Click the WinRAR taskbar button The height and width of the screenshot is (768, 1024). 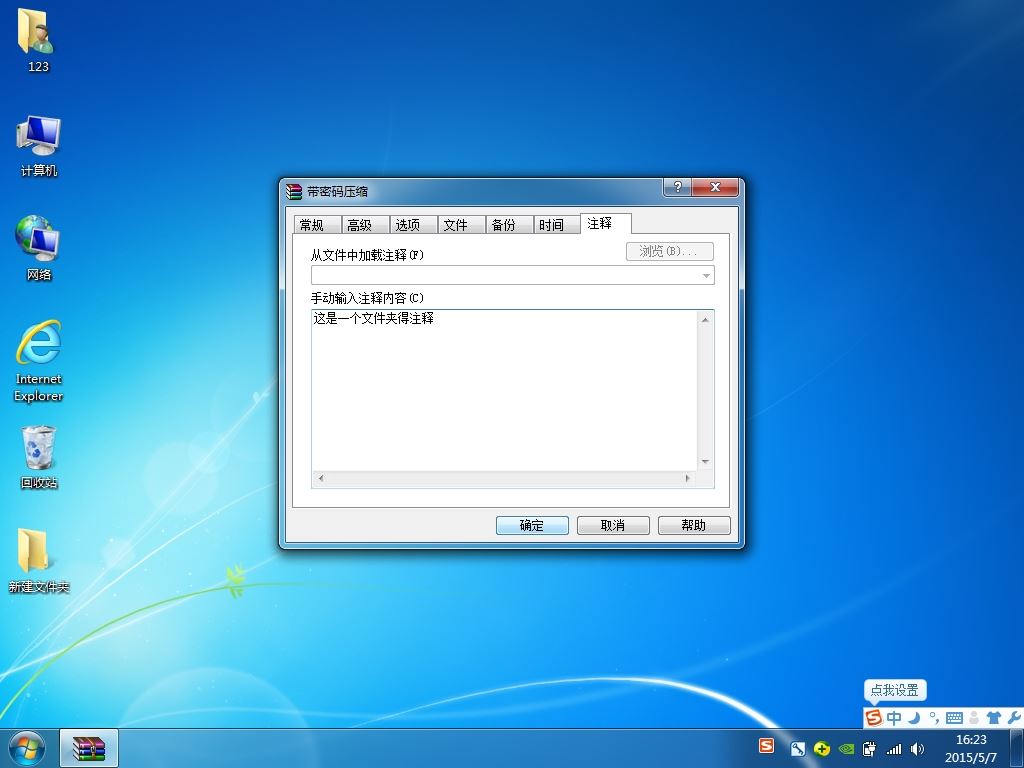[89, 748]
